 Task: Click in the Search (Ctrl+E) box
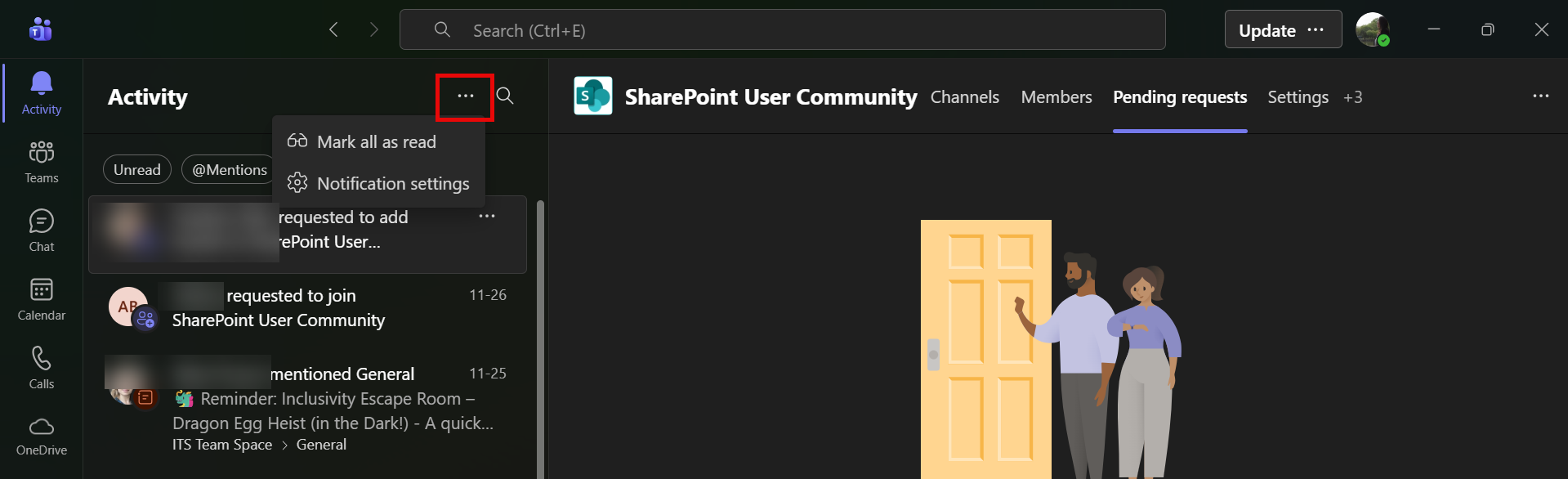[782, 29]
